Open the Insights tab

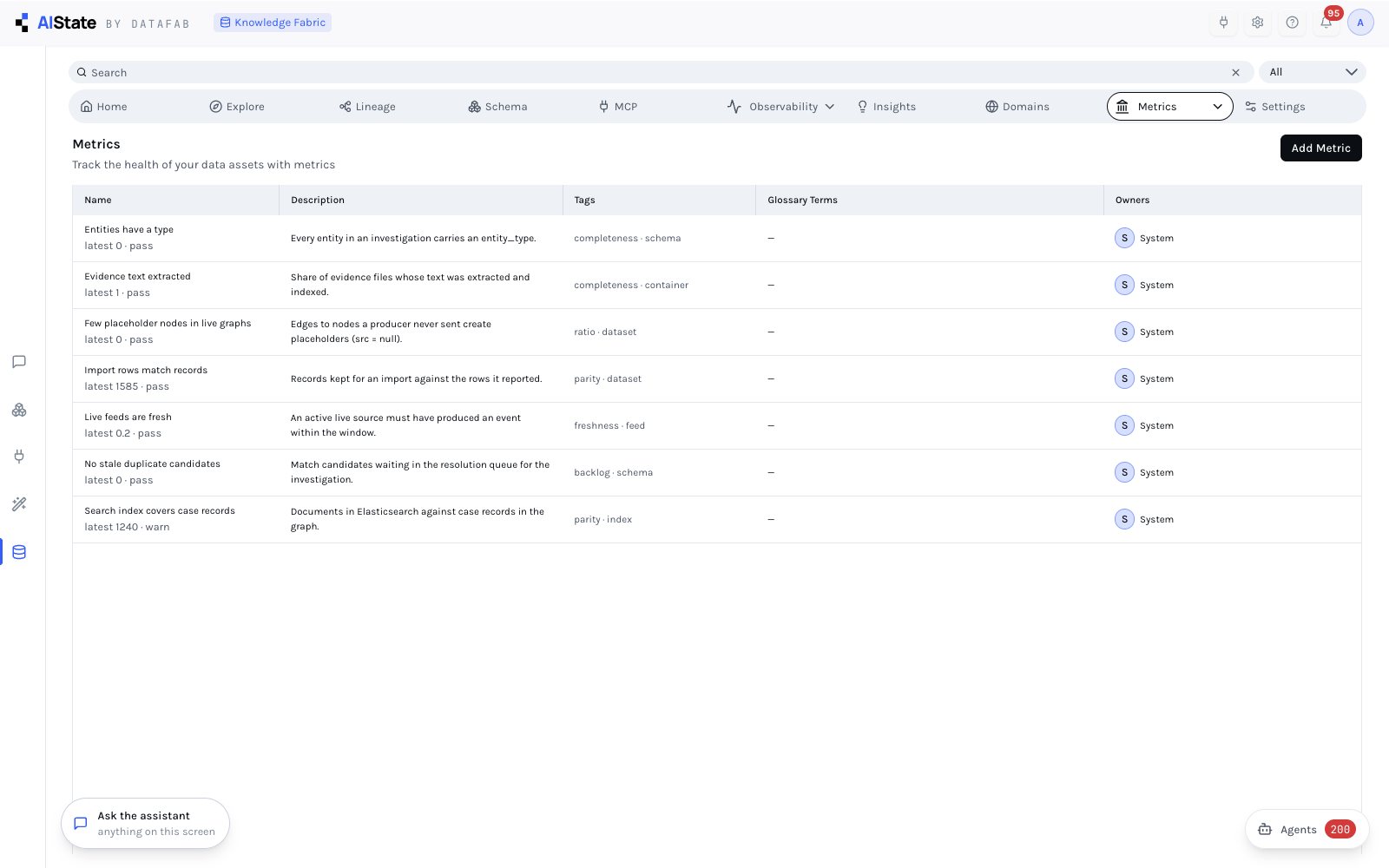click(x=886, y=107)
